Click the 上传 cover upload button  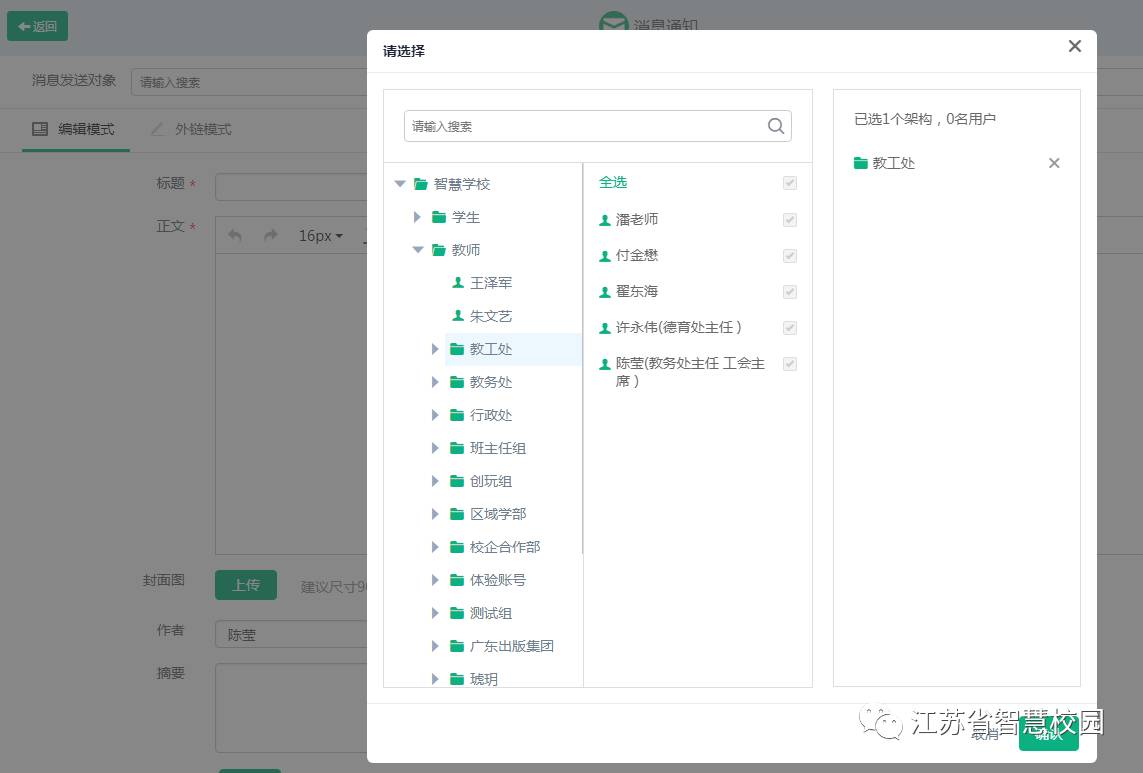point(246,585)
